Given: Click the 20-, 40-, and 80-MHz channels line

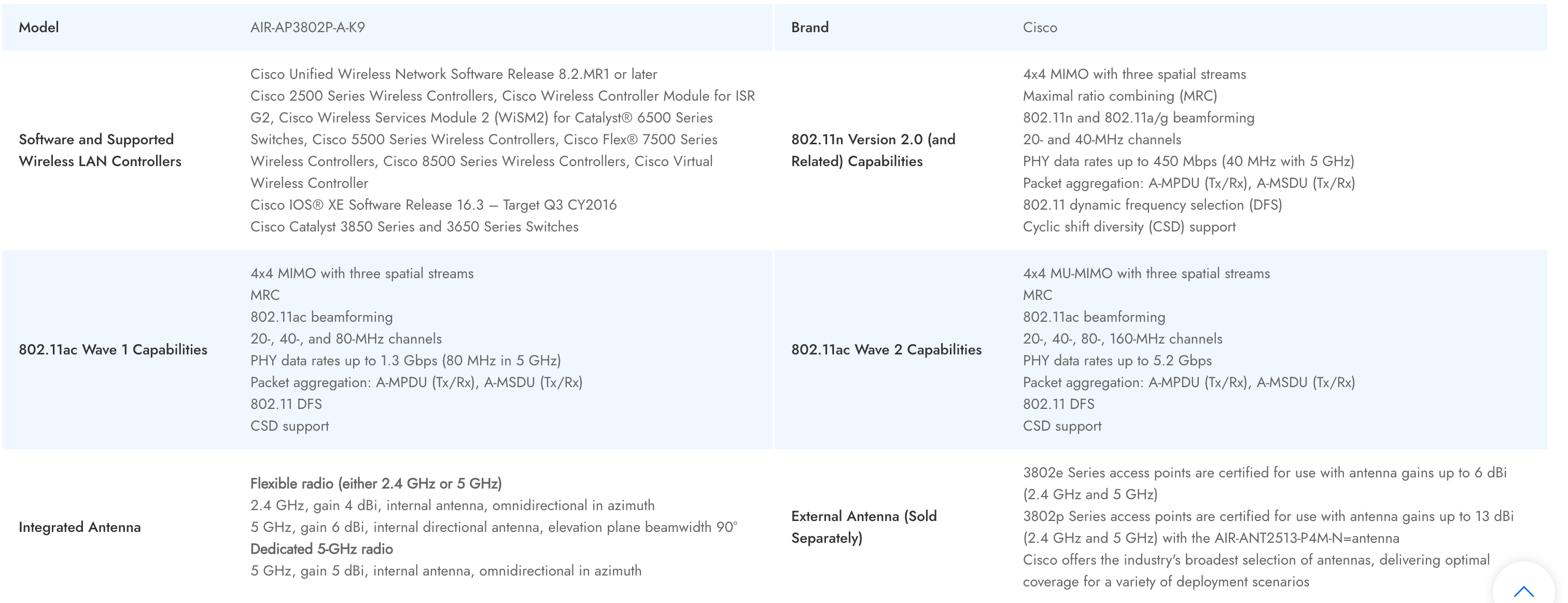Looking at the screenshot, I should pos(346,339).
